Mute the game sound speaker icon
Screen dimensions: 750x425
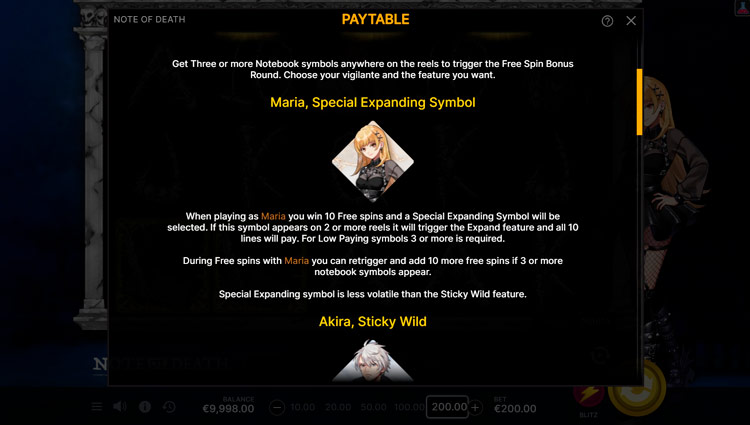click(120, 407)
